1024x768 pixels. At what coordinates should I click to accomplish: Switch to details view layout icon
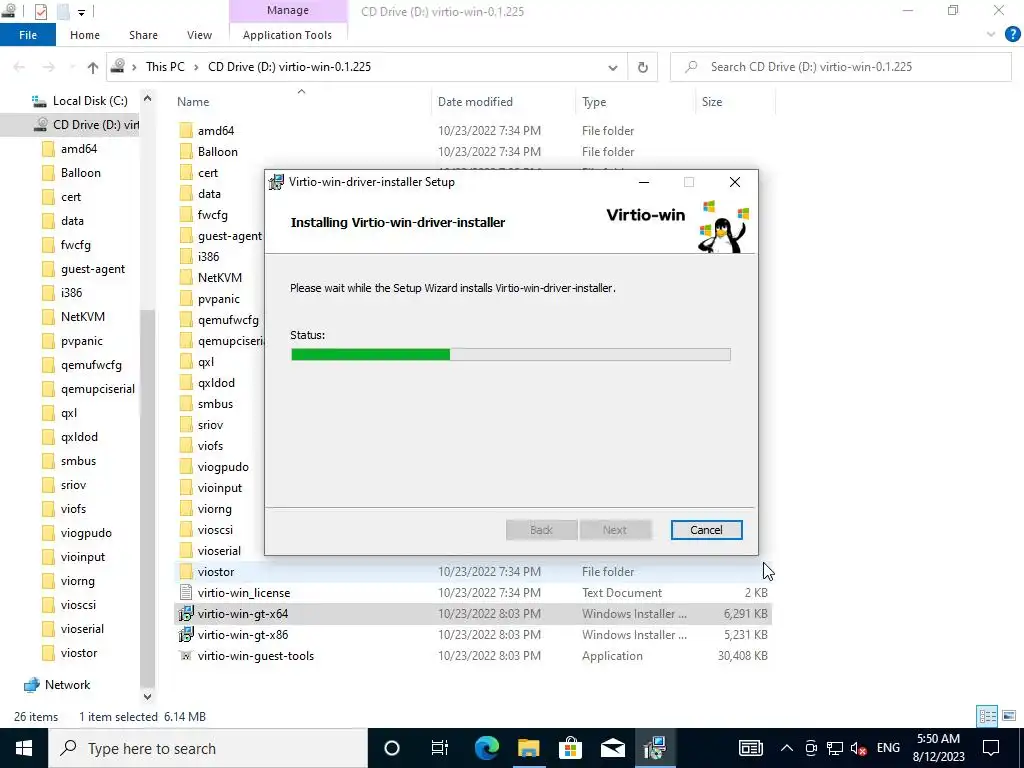click(x=987, y=716)
